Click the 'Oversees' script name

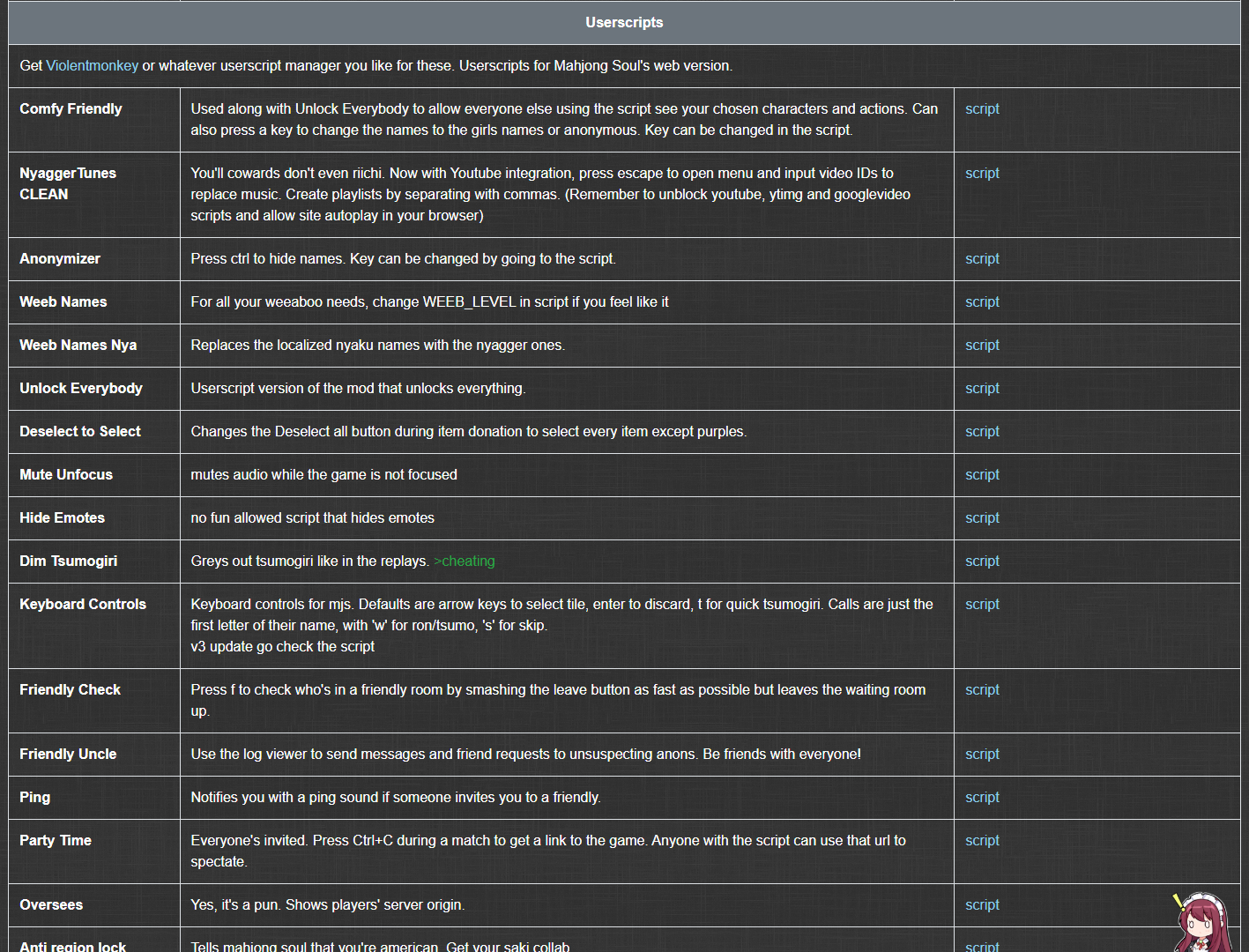(x=51, y=904)
